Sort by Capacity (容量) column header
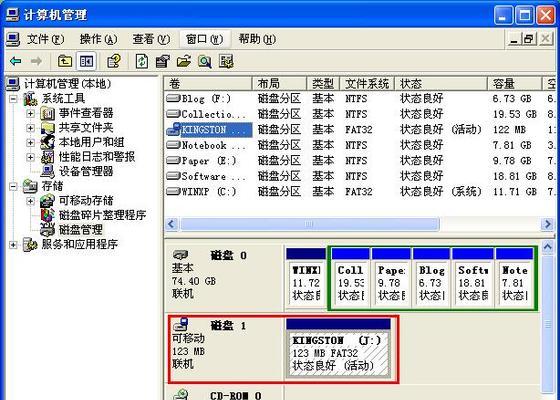Viewport: 560px width, 400px height. pos(515,84)
